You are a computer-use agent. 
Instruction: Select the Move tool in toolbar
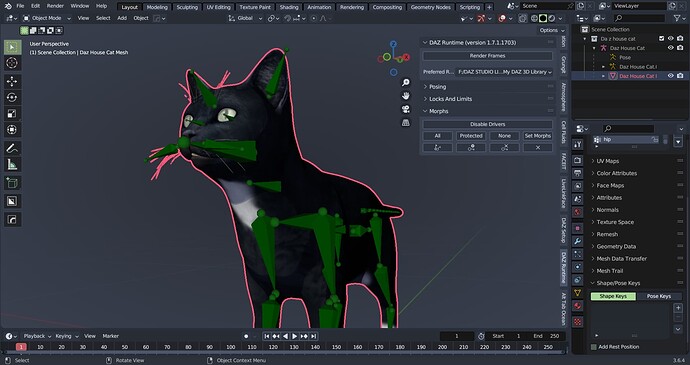click(x=12, y=81)
